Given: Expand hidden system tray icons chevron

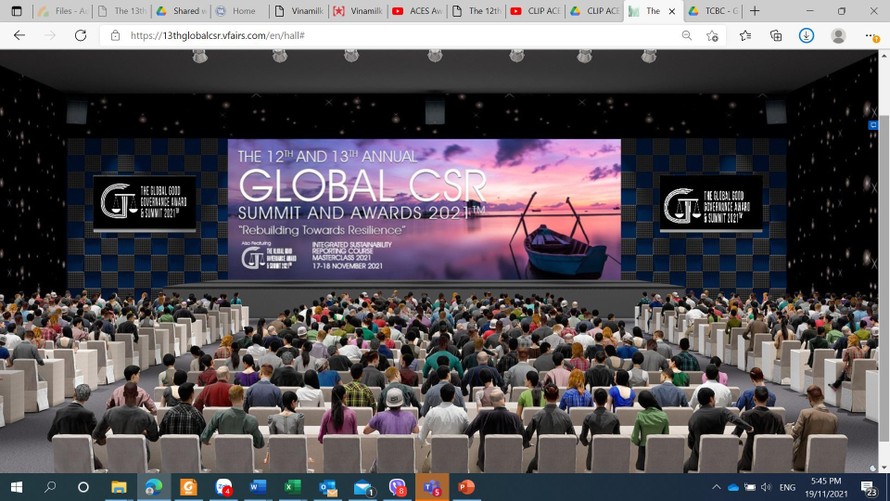Looking at the screenshot, I should tap(716, 487).
